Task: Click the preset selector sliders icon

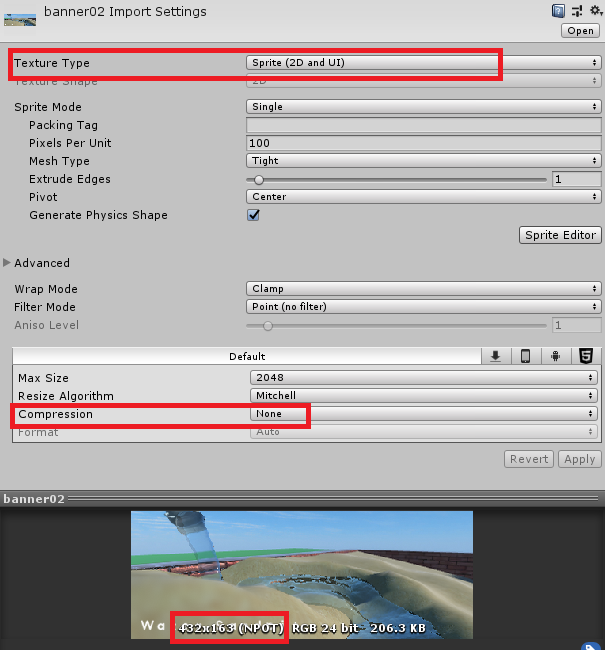Action: 577,11
